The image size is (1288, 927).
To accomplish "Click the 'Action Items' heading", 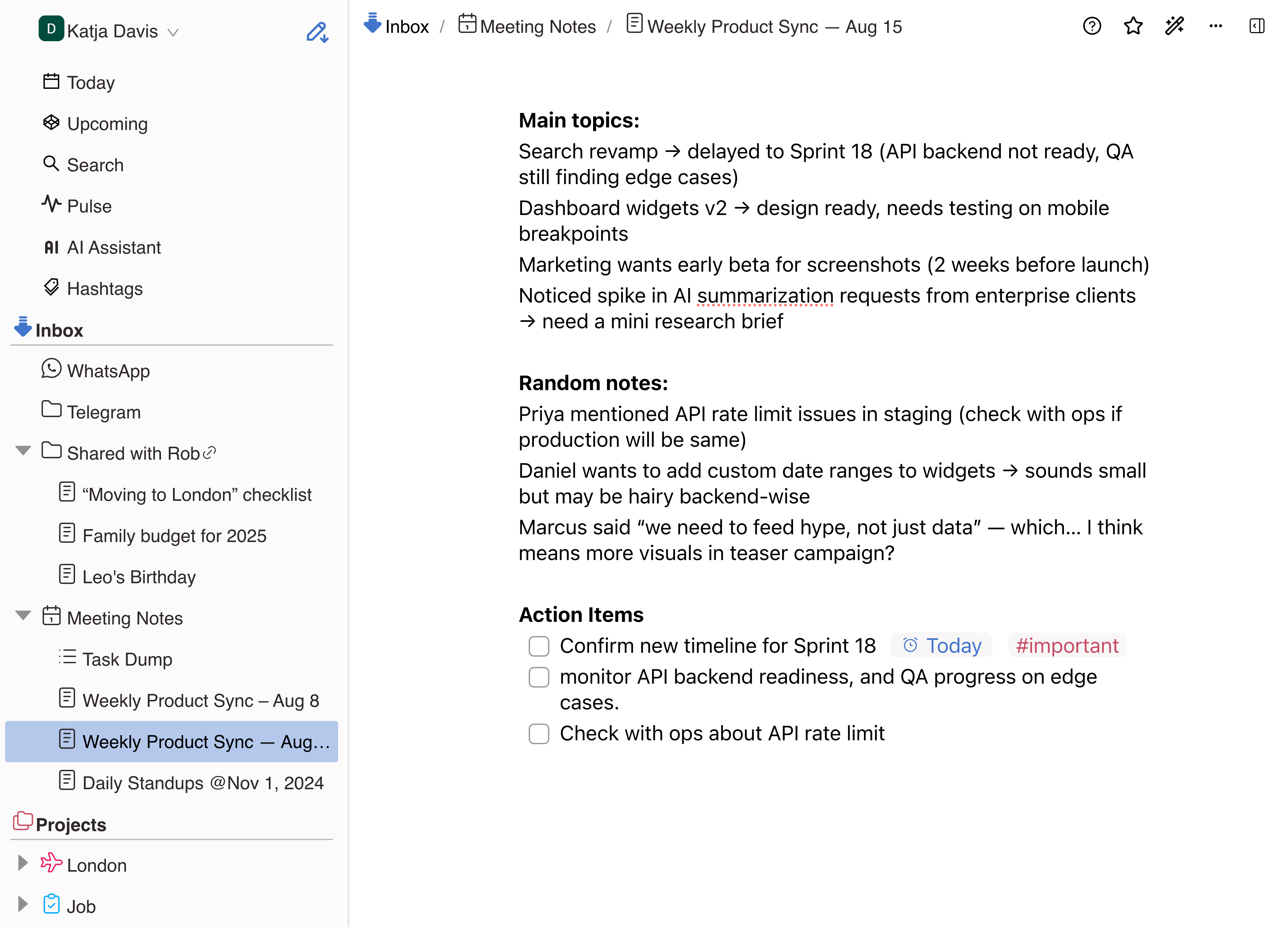I will click(581, 615).
